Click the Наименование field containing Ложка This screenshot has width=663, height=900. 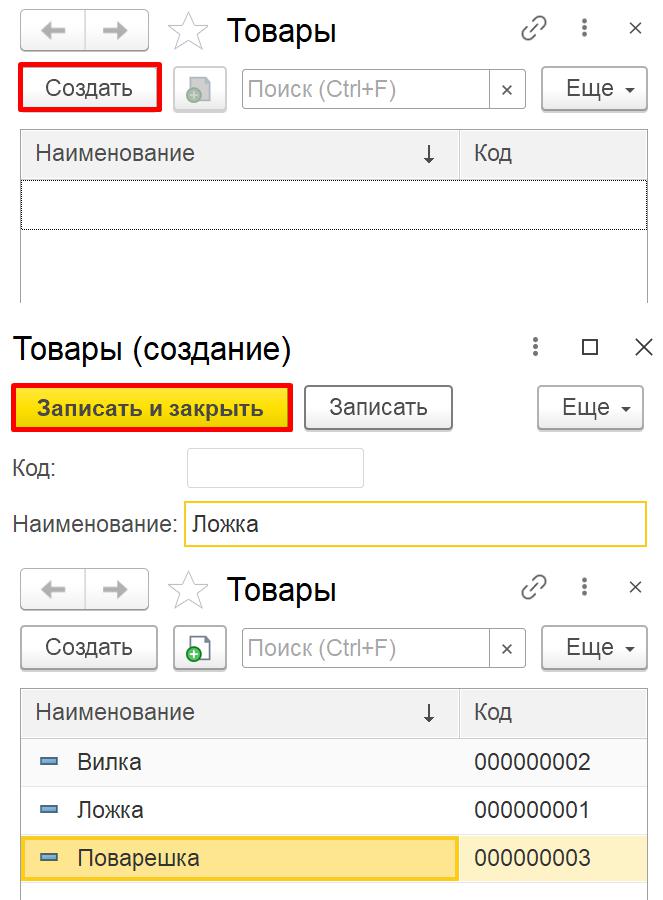point(415,524)
